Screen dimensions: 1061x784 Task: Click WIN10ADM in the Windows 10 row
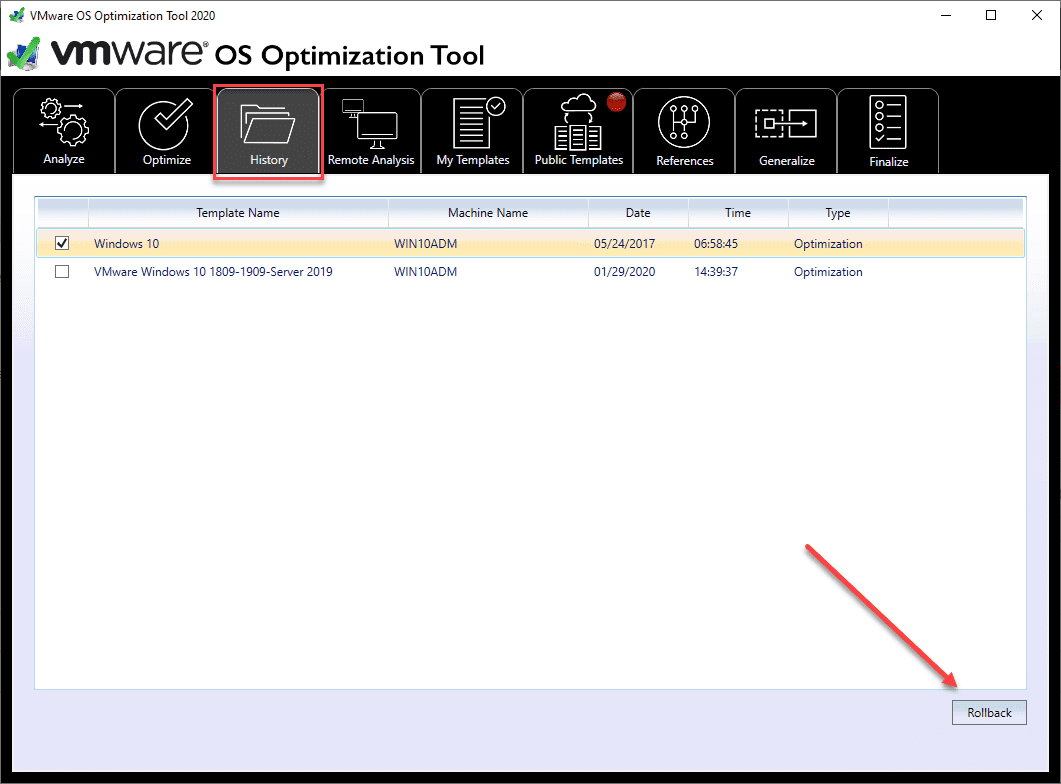(426, 244)
